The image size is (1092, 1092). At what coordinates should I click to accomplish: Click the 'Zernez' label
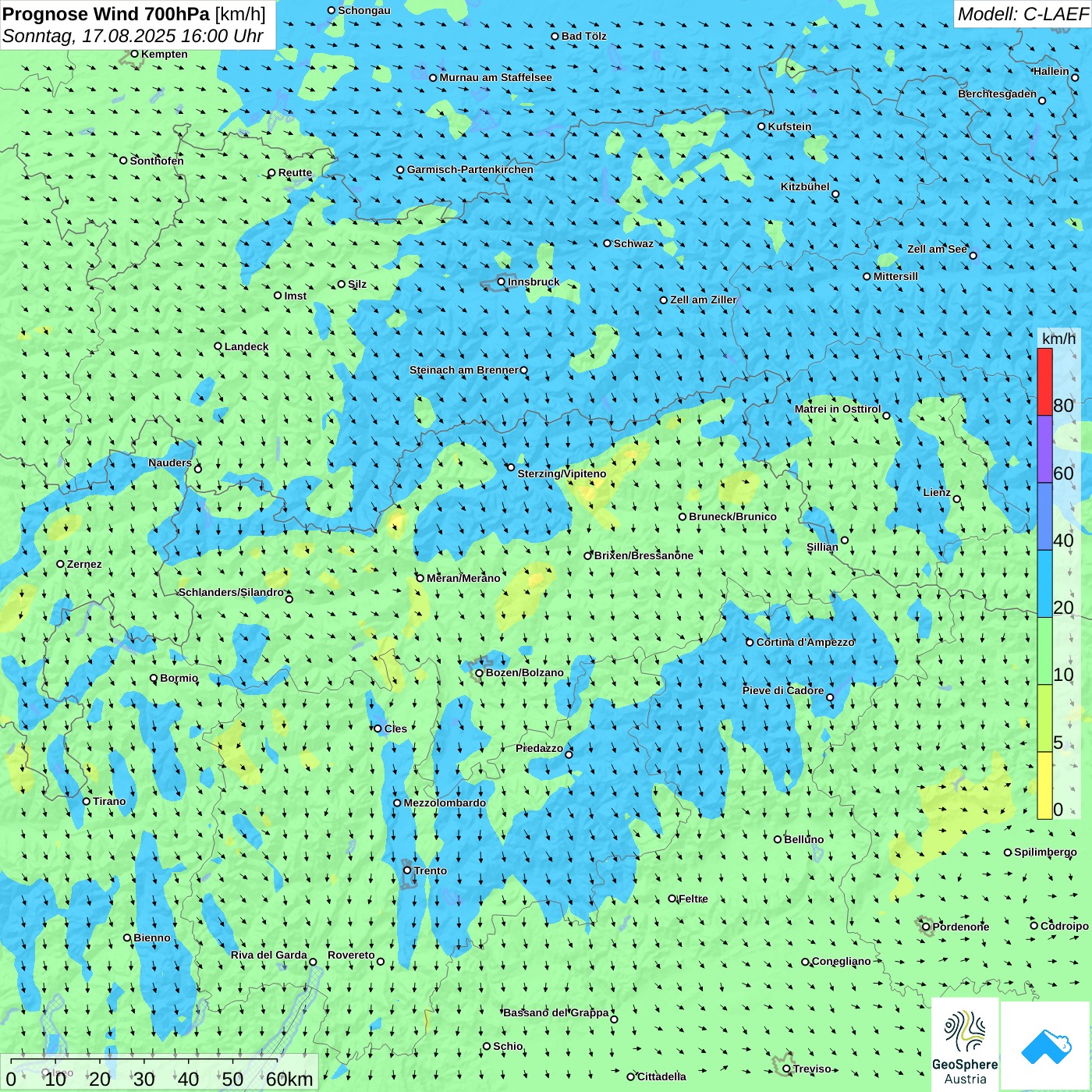(84, 564)
